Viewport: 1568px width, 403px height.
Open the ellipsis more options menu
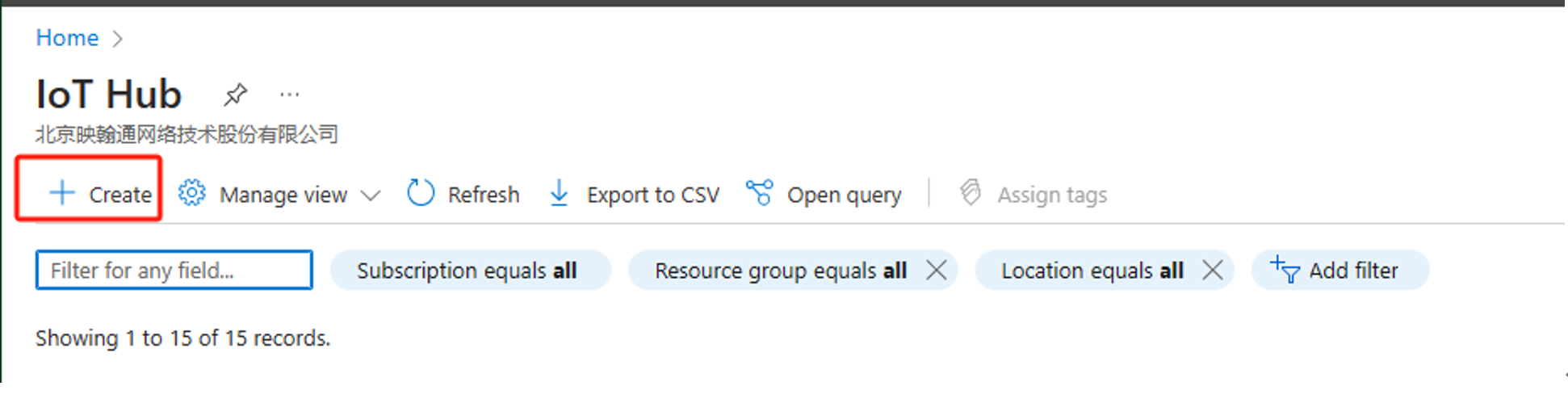coord(289,94)
